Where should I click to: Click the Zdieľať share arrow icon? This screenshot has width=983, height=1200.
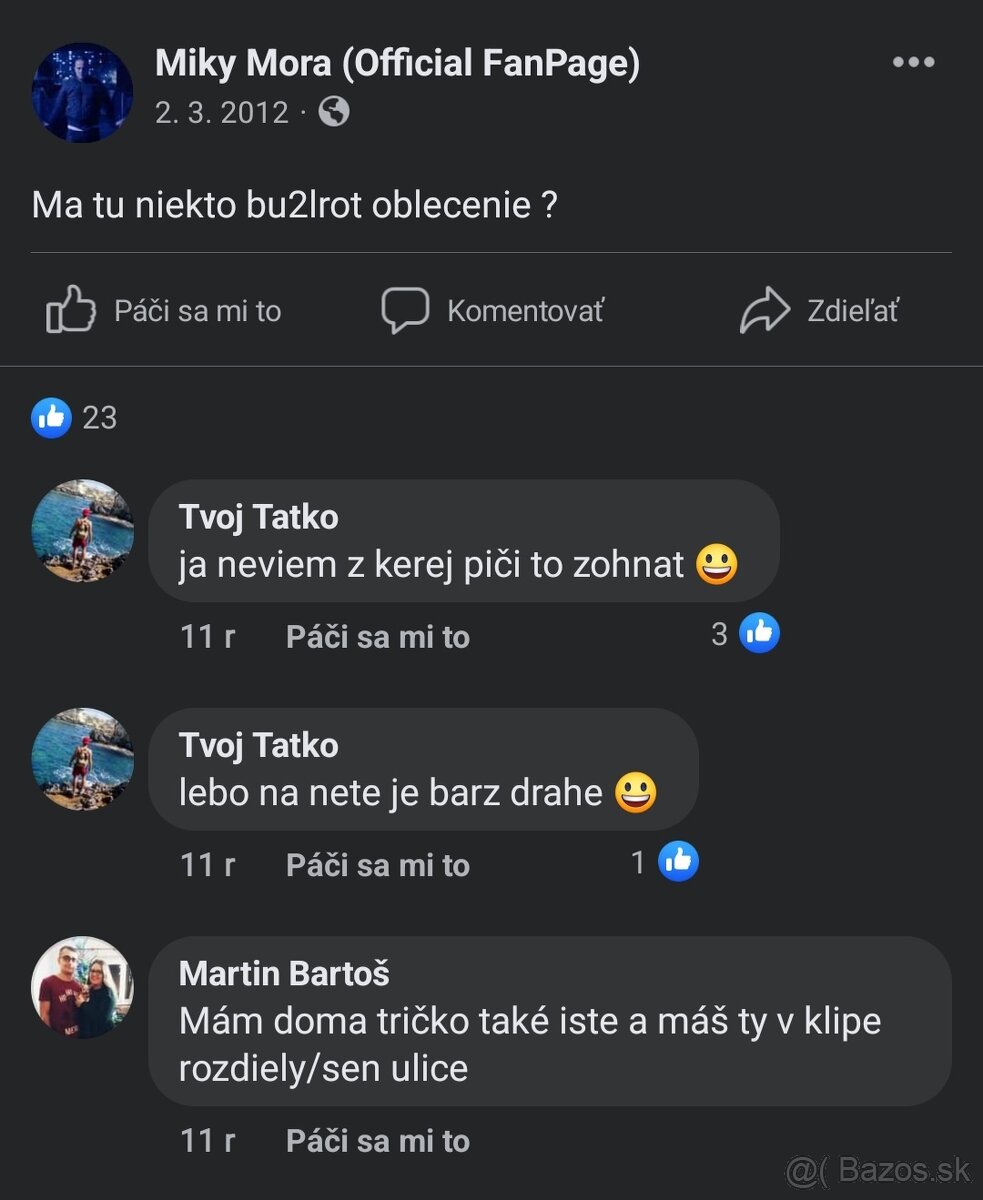tap(765, 310)
